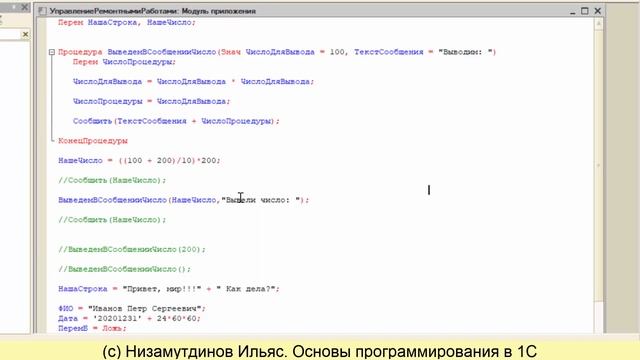Click the "Дата = '20201231'" line
This screenshot has width=640, height=360.
(x=129, y=318)
